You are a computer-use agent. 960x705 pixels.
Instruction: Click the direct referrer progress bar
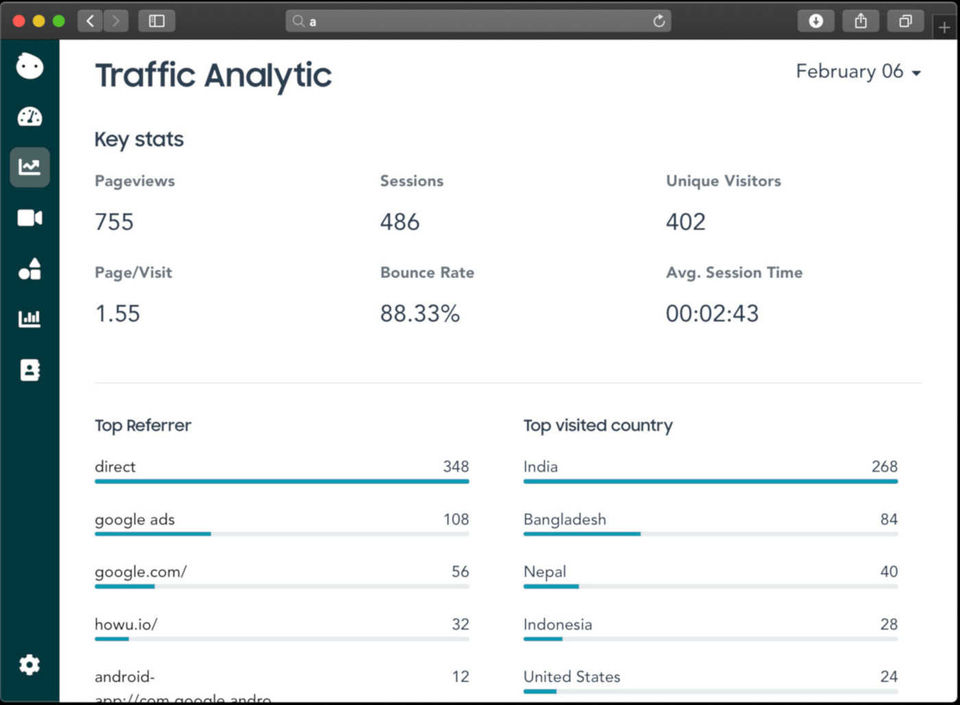click(282, 482)
